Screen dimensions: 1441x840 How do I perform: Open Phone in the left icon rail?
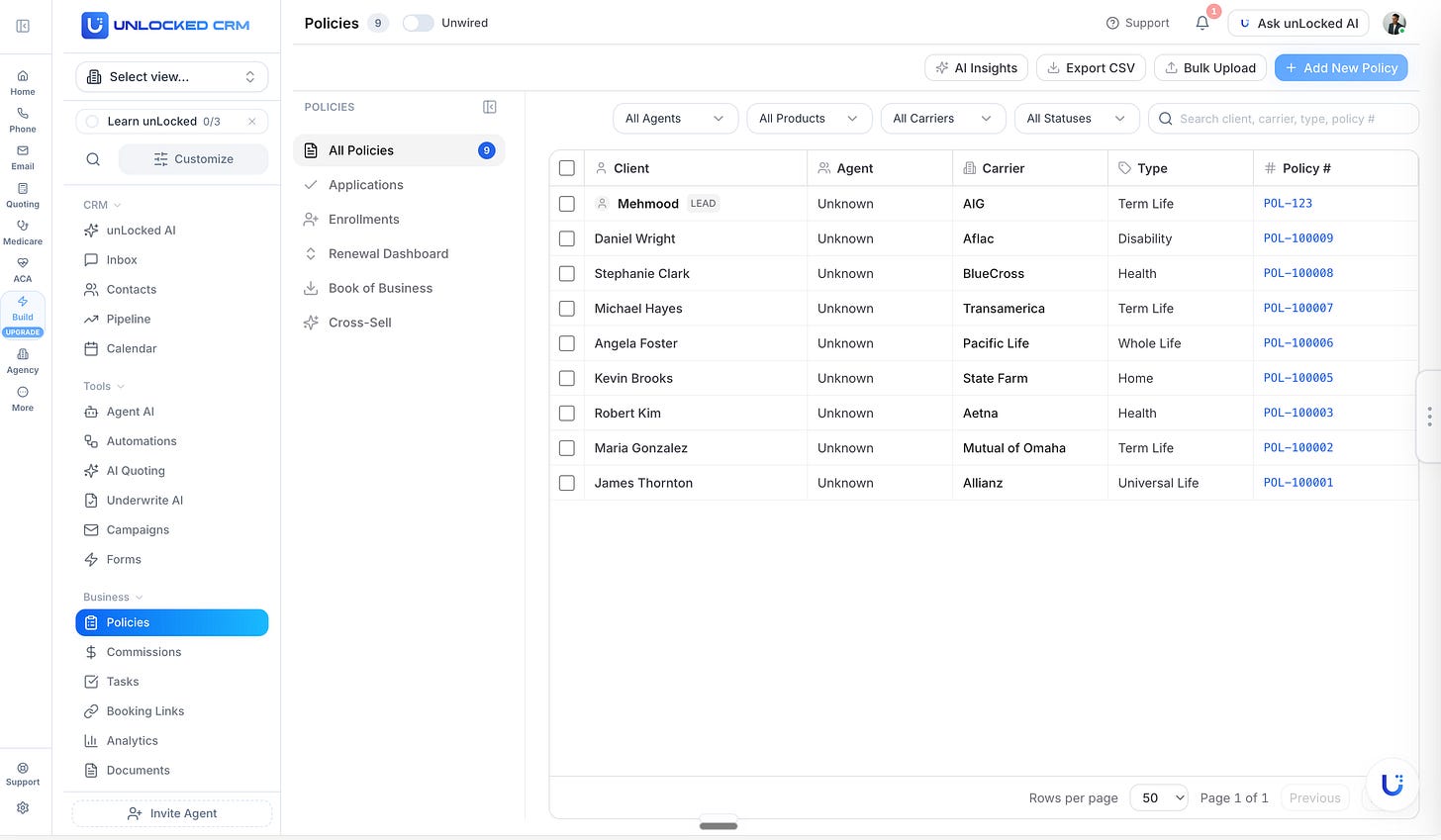point(23,120)
